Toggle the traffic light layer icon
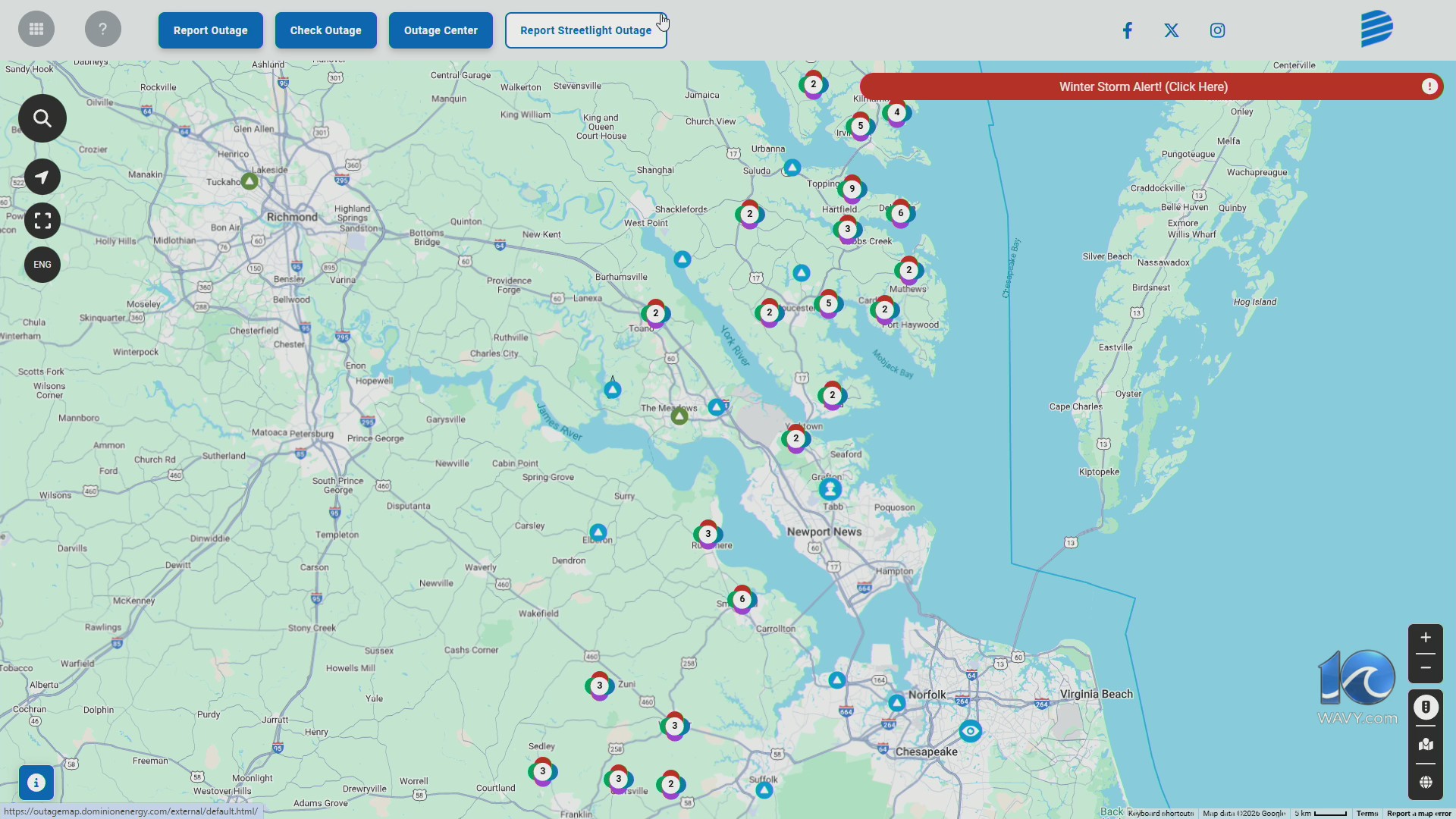The width and height of the screenshot is (1456, 819). pyautogui.click(x=1426, y=708)
